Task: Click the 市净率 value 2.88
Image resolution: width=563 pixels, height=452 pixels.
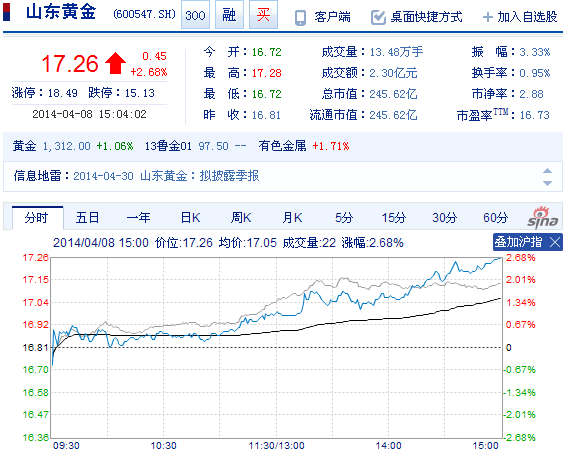Action: pyautogui.click(x=531, y=94)
